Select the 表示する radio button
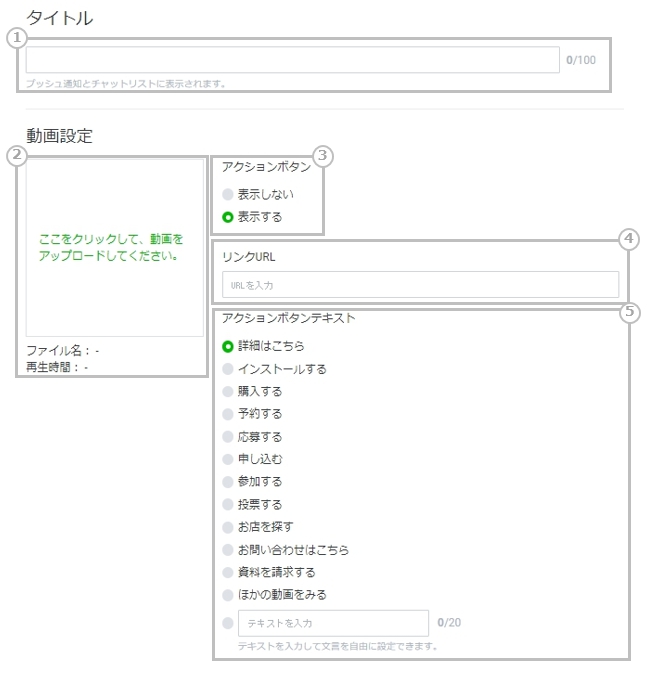Screen dimensions: 647x674 [228, 216]
